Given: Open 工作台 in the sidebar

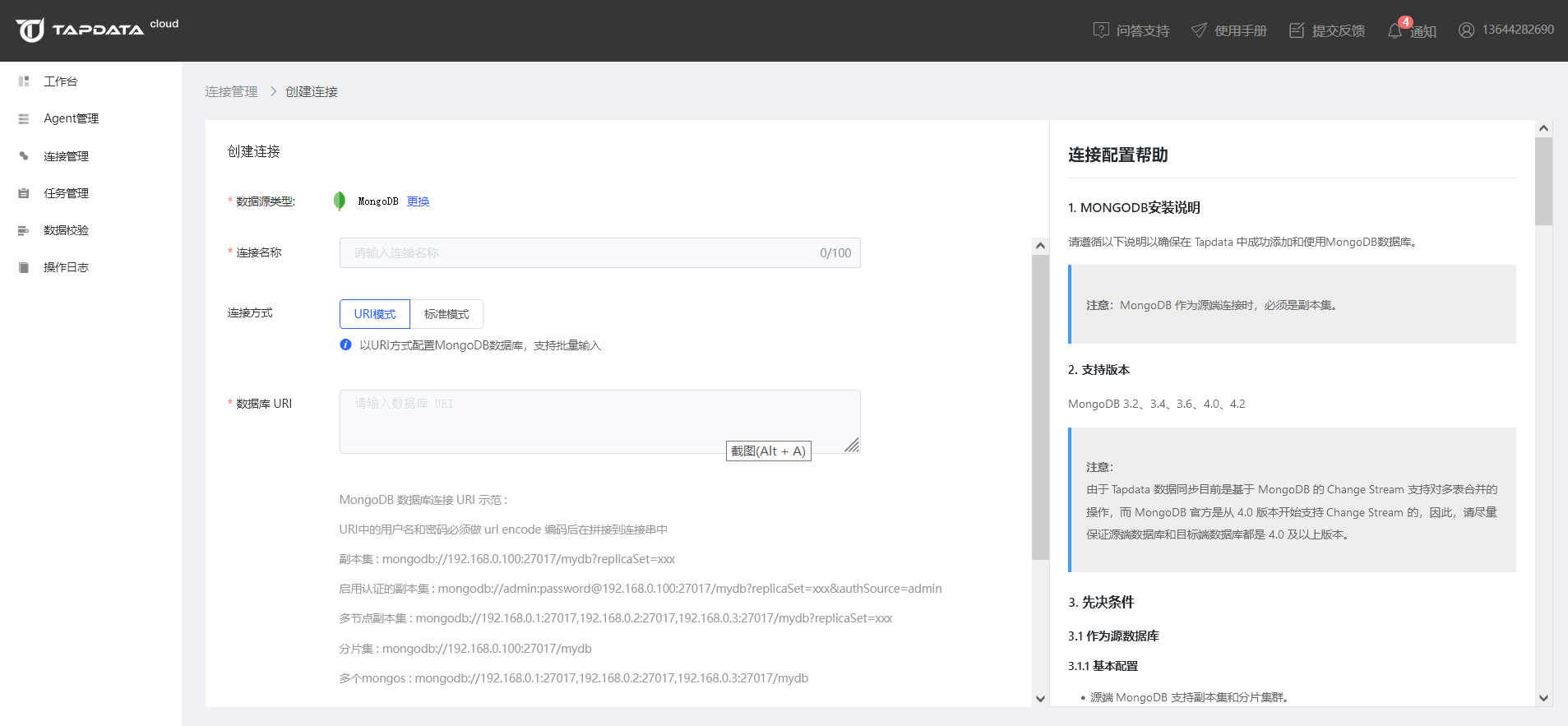Looking at the screenshot, I should tap(60, 81).
